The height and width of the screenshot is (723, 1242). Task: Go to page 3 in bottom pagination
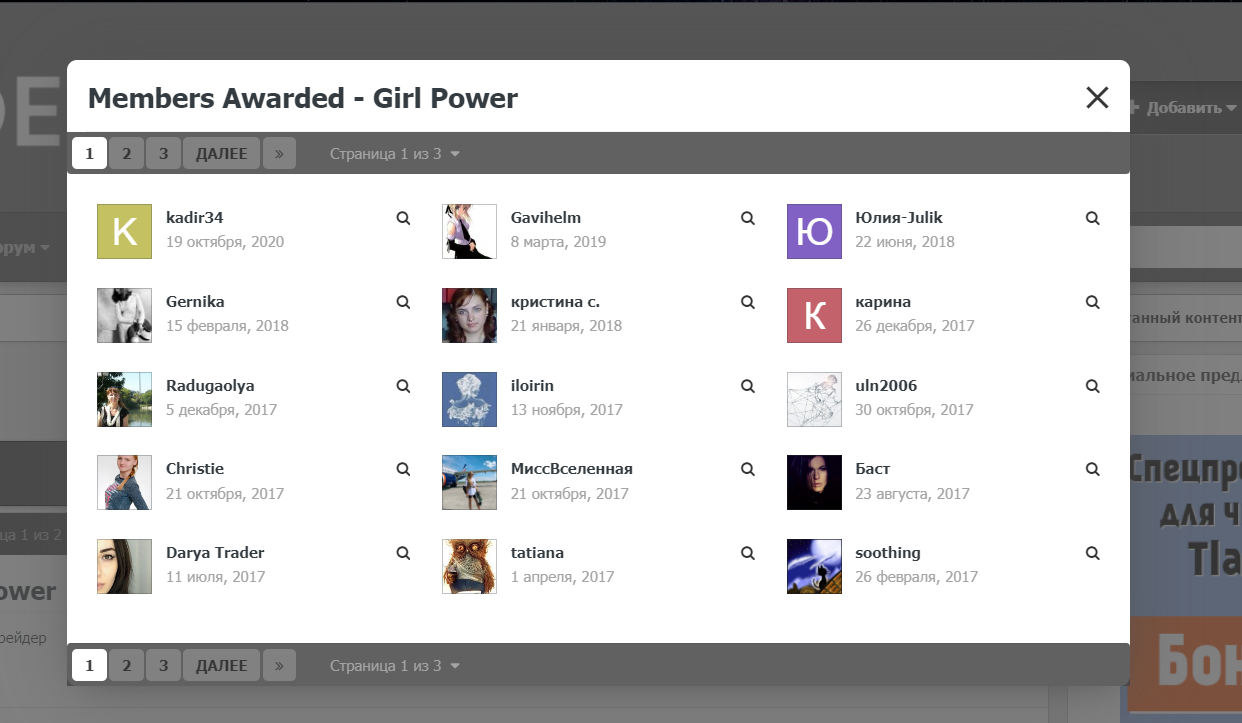[x=163, y=666]
